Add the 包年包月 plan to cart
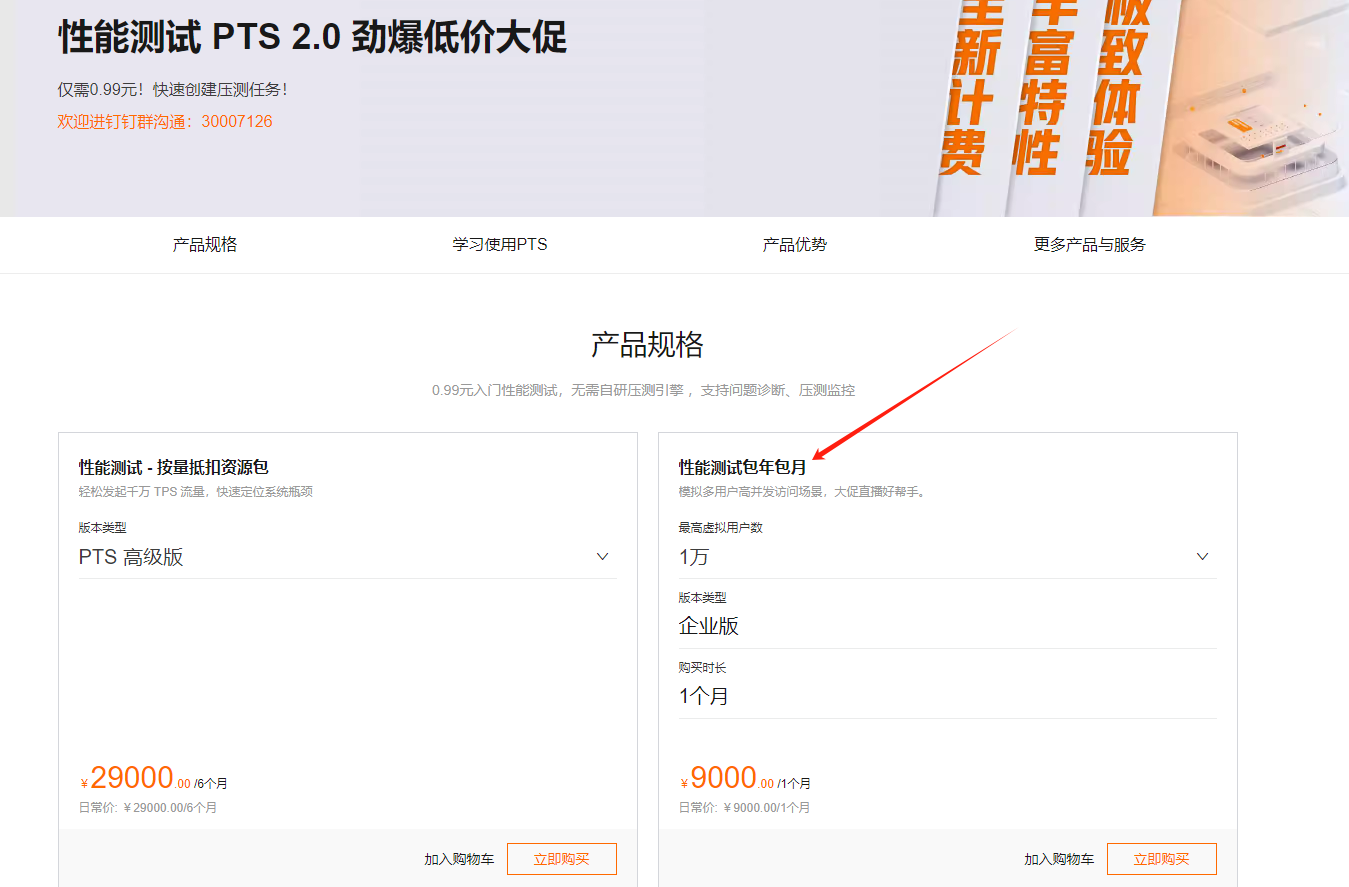 point(1059,859)
